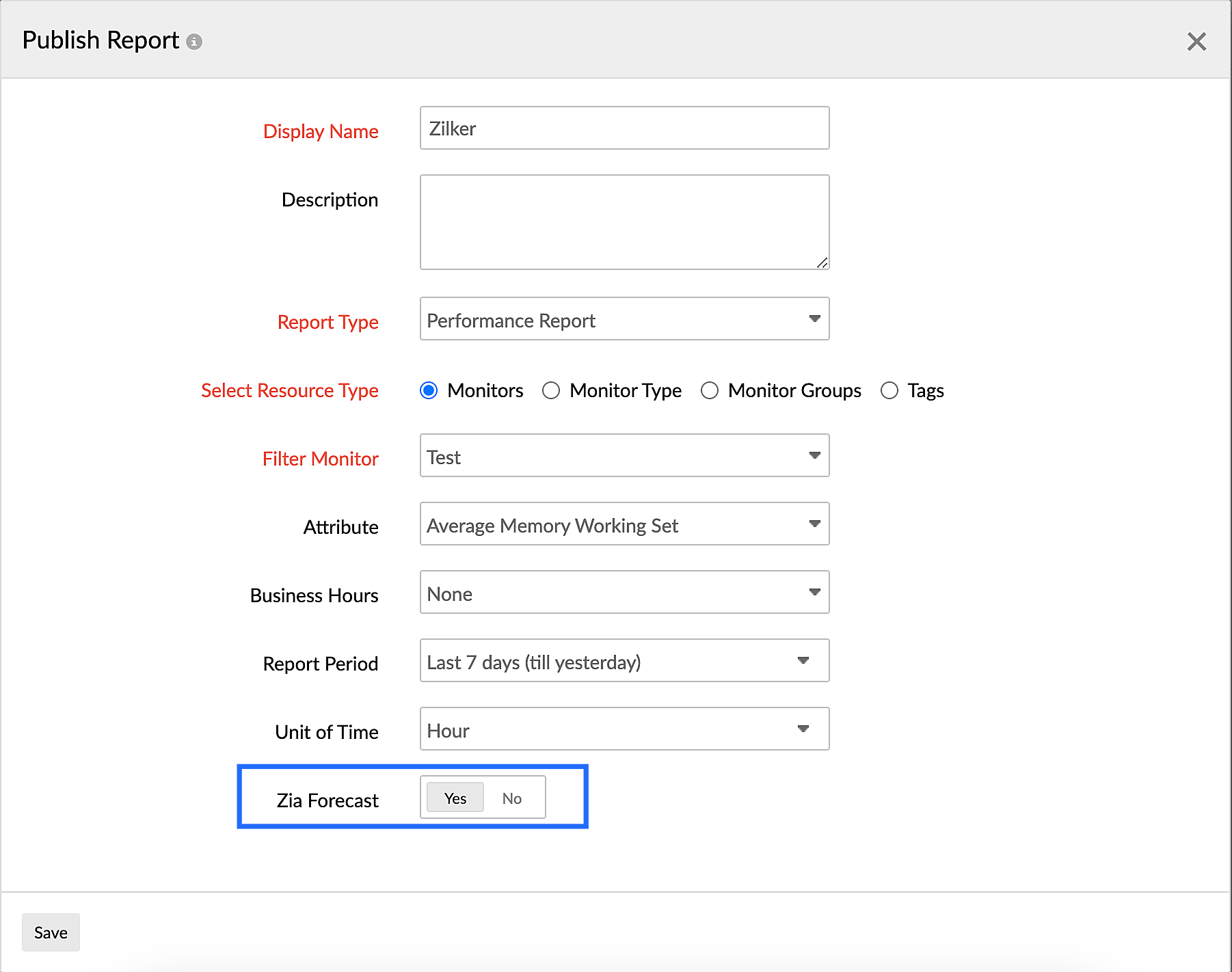Click the Report Type dropdown arrow icon
Image resolution: width=1232 pixels, height=972 pixels.
[814, 319]
